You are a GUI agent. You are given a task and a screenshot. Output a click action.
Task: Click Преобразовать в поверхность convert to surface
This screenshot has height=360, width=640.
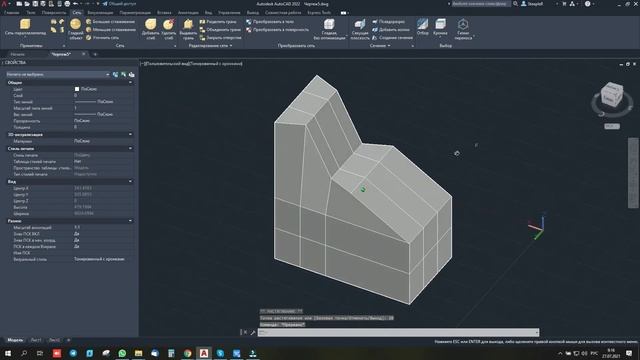(x=278, y=29)
